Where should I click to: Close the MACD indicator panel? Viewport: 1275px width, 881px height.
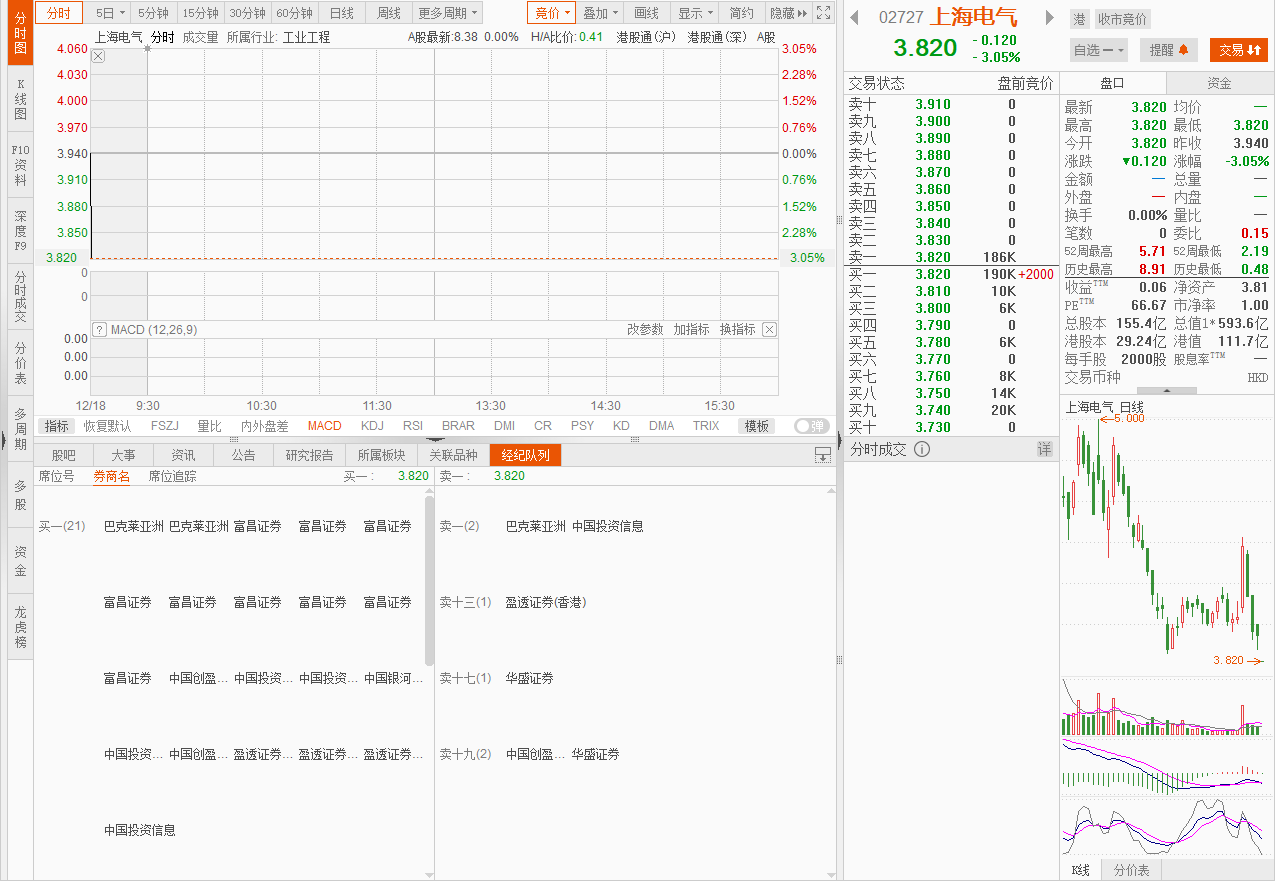point(769,329)
